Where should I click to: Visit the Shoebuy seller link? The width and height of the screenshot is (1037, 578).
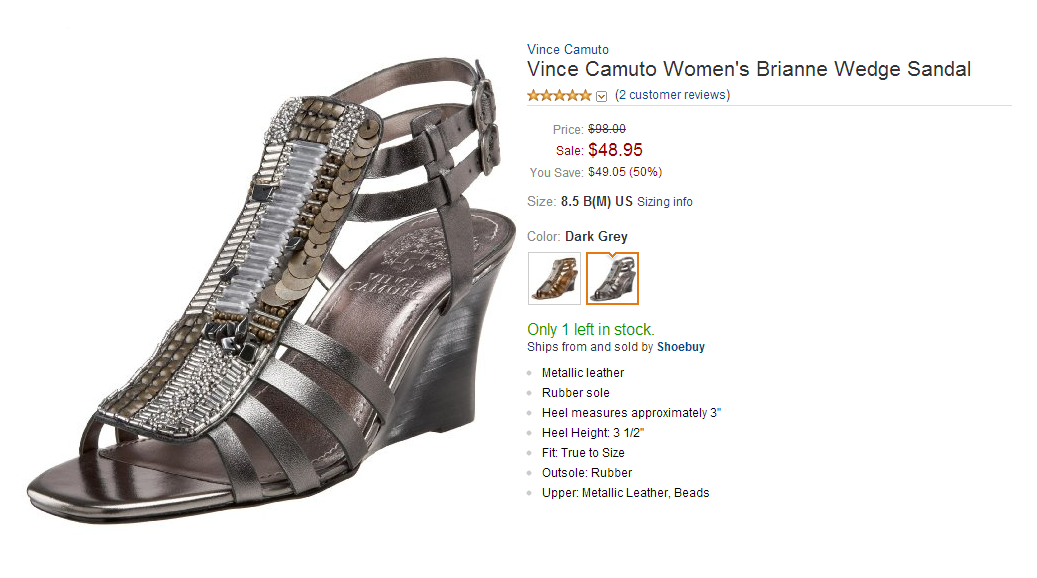click(681, 347)
